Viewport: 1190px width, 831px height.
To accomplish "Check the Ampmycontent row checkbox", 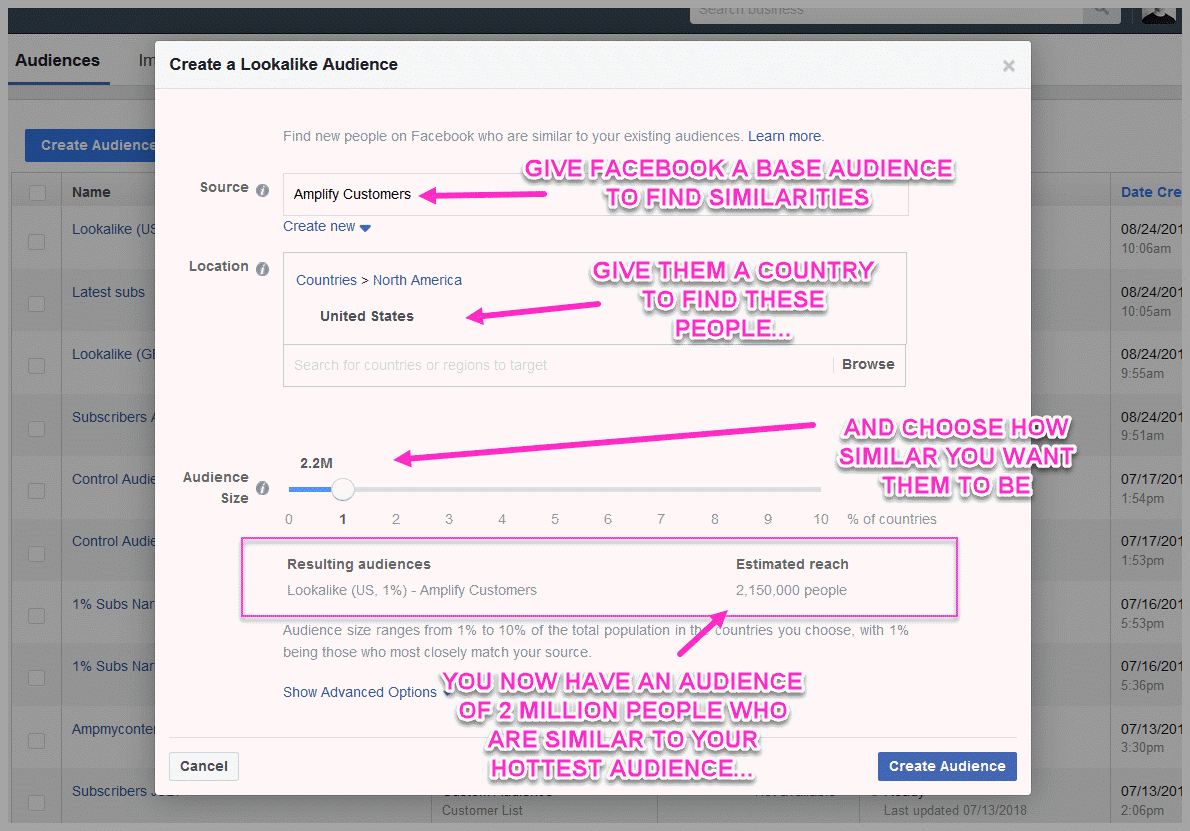I will [36, 740].
